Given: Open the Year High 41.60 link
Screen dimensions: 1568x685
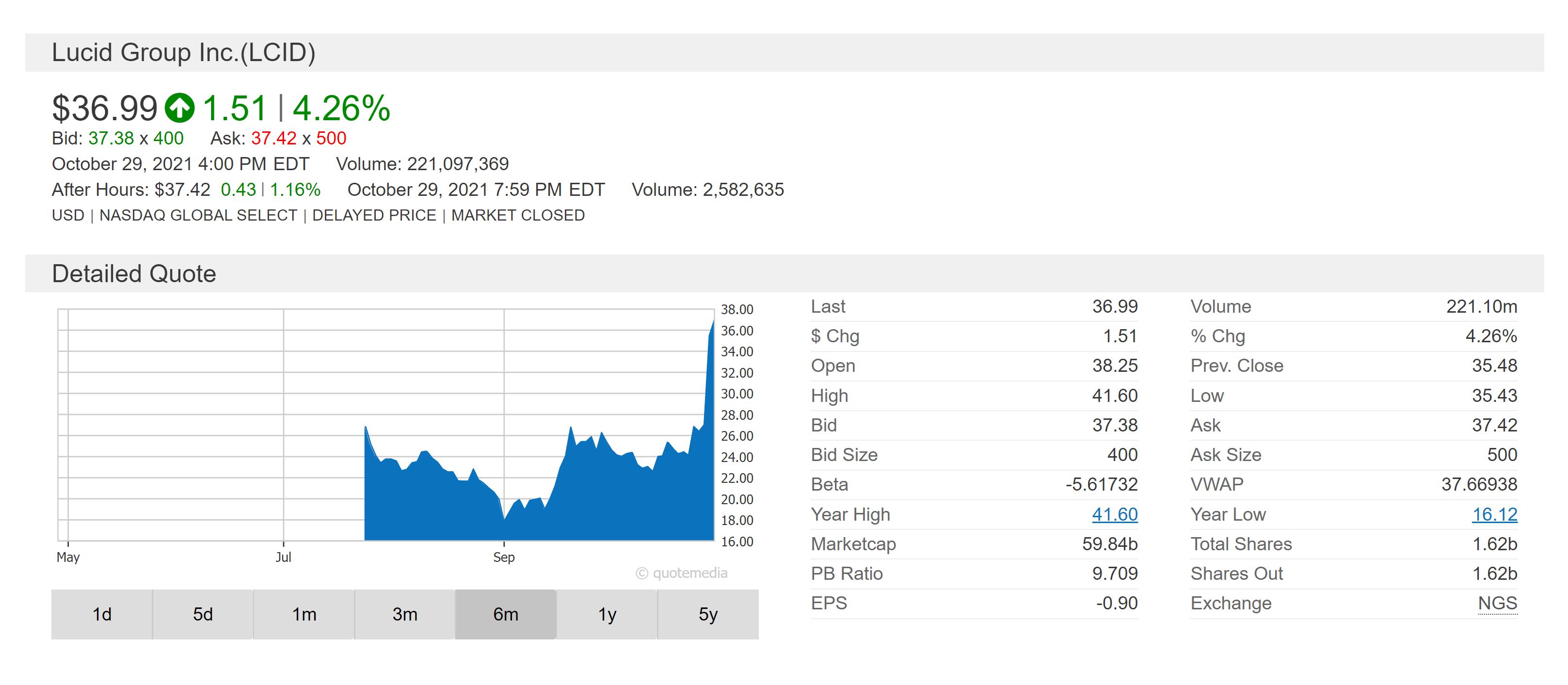Looking at the screenshot, I should click(x=1115, y=515).
